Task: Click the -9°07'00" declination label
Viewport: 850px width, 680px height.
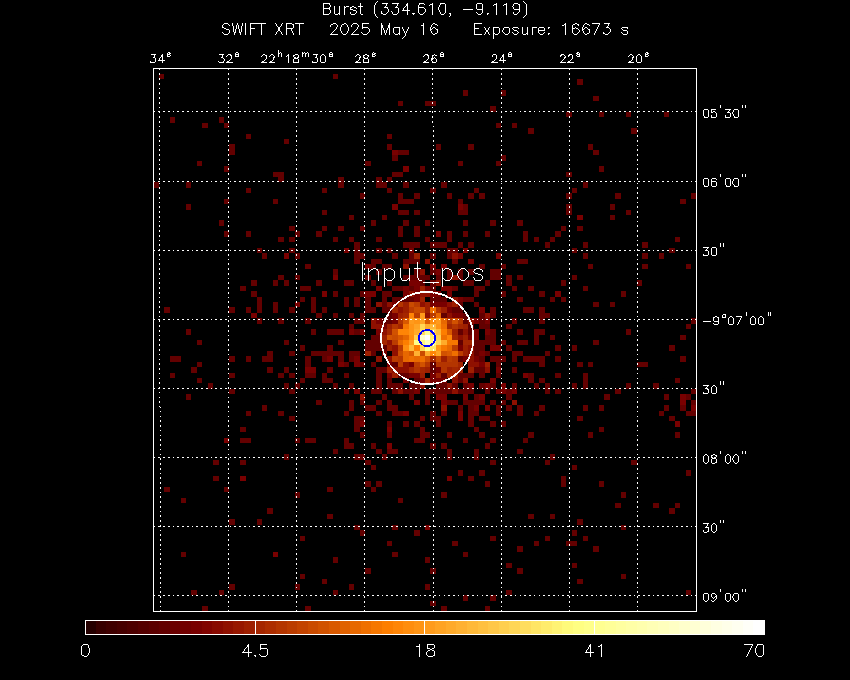Action: click(737, 320)
